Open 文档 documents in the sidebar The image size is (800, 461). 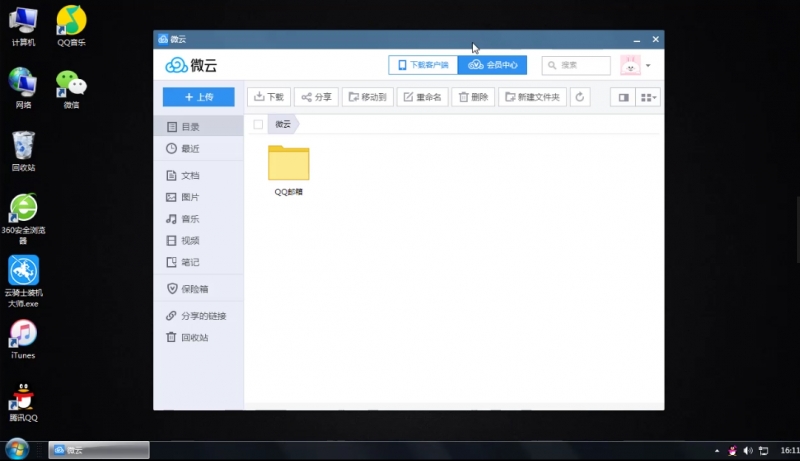click(198, 175)
